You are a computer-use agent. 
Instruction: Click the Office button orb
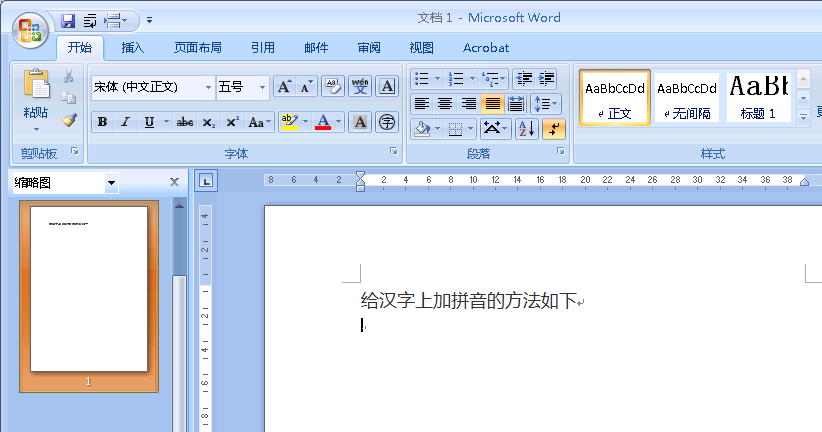click(30, 30)
